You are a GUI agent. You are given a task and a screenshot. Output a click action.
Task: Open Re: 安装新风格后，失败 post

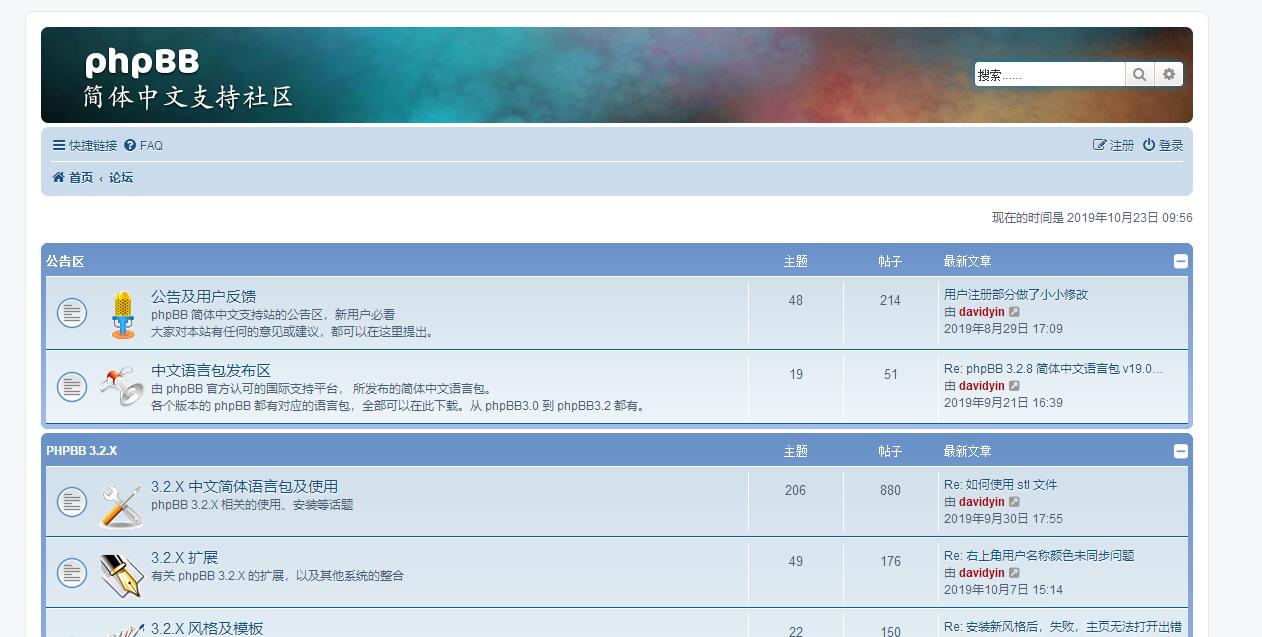coord(1063,627)
